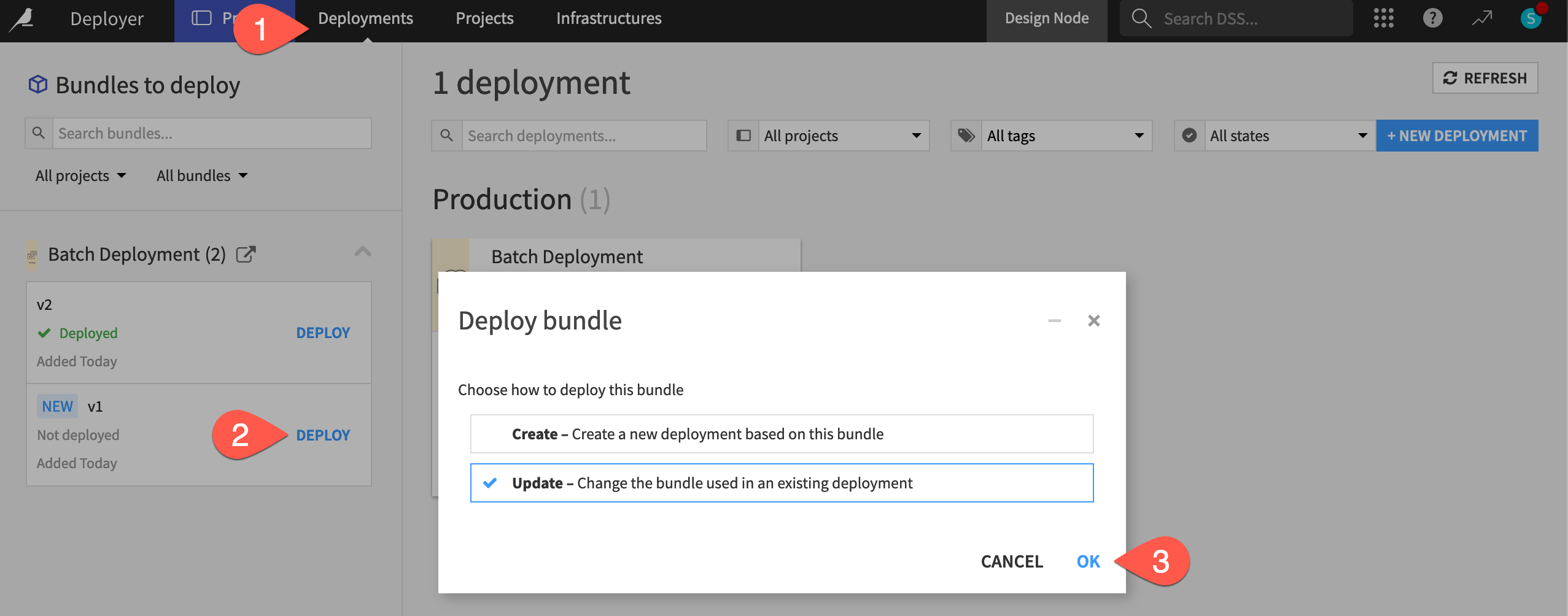Image resolution: width=1568 pixels, height=616 pixels.
Task: Switch to the Deployments tab
Action: click(365, 18)
